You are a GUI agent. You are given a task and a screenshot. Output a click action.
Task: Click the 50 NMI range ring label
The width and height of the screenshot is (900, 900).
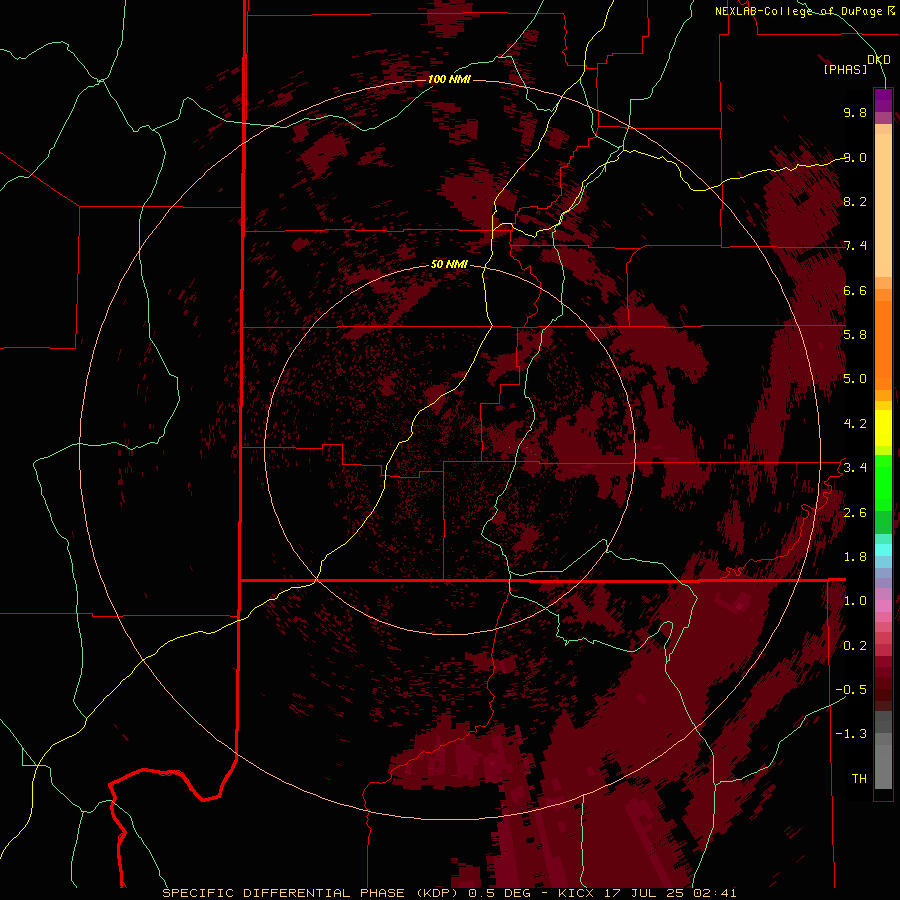click(x=449, y=264)
